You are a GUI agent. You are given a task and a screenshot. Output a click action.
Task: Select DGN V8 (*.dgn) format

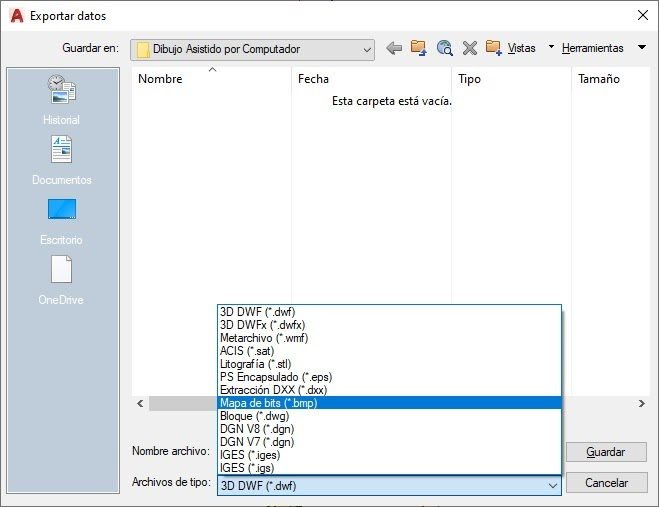[389, 429]
